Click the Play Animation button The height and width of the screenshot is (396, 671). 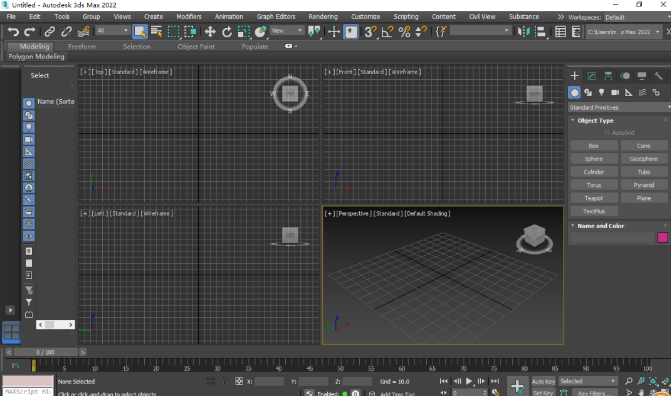469,381
